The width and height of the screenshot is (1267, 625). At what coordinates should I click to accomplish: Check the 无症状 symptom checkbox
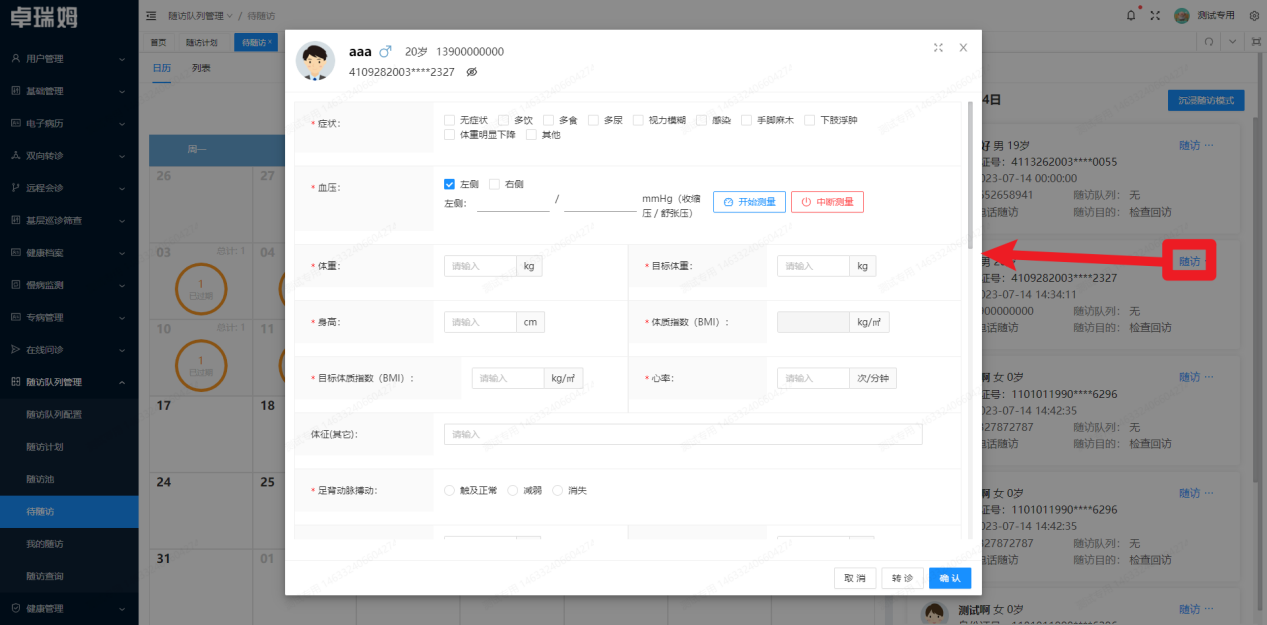[x=449, y=120]
